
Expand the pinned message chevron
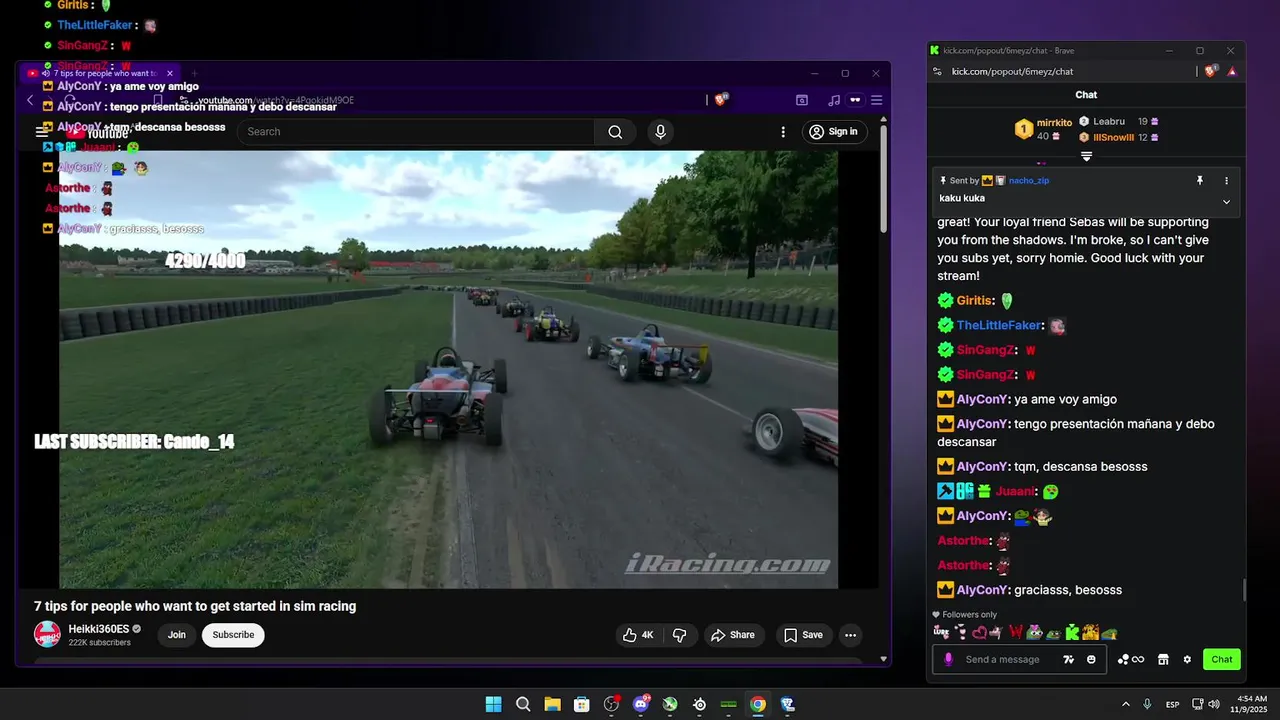[x=1226, y=202]
